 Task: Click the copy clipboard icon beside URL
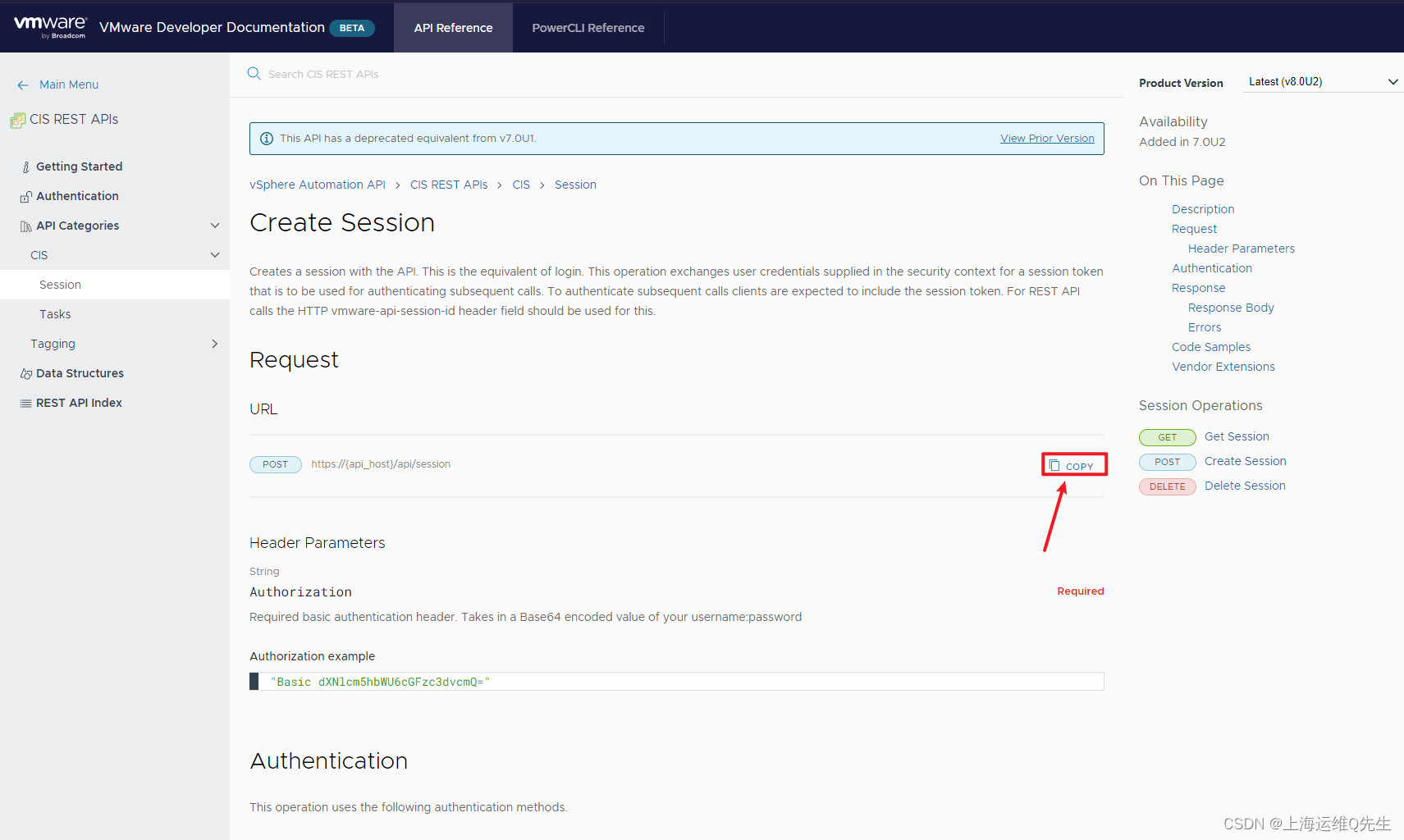tap(1054, 465)
